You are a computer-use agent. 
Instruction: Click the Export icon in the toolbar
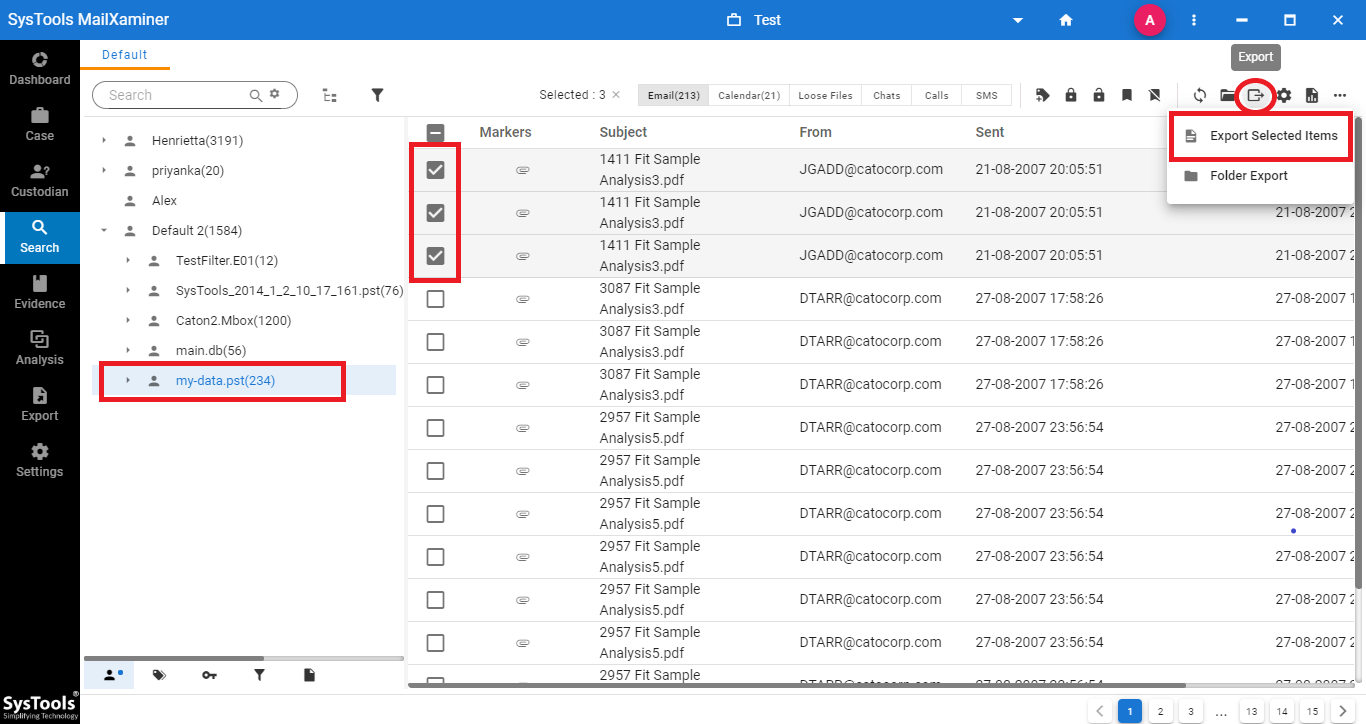click(x=1255, y=96)
